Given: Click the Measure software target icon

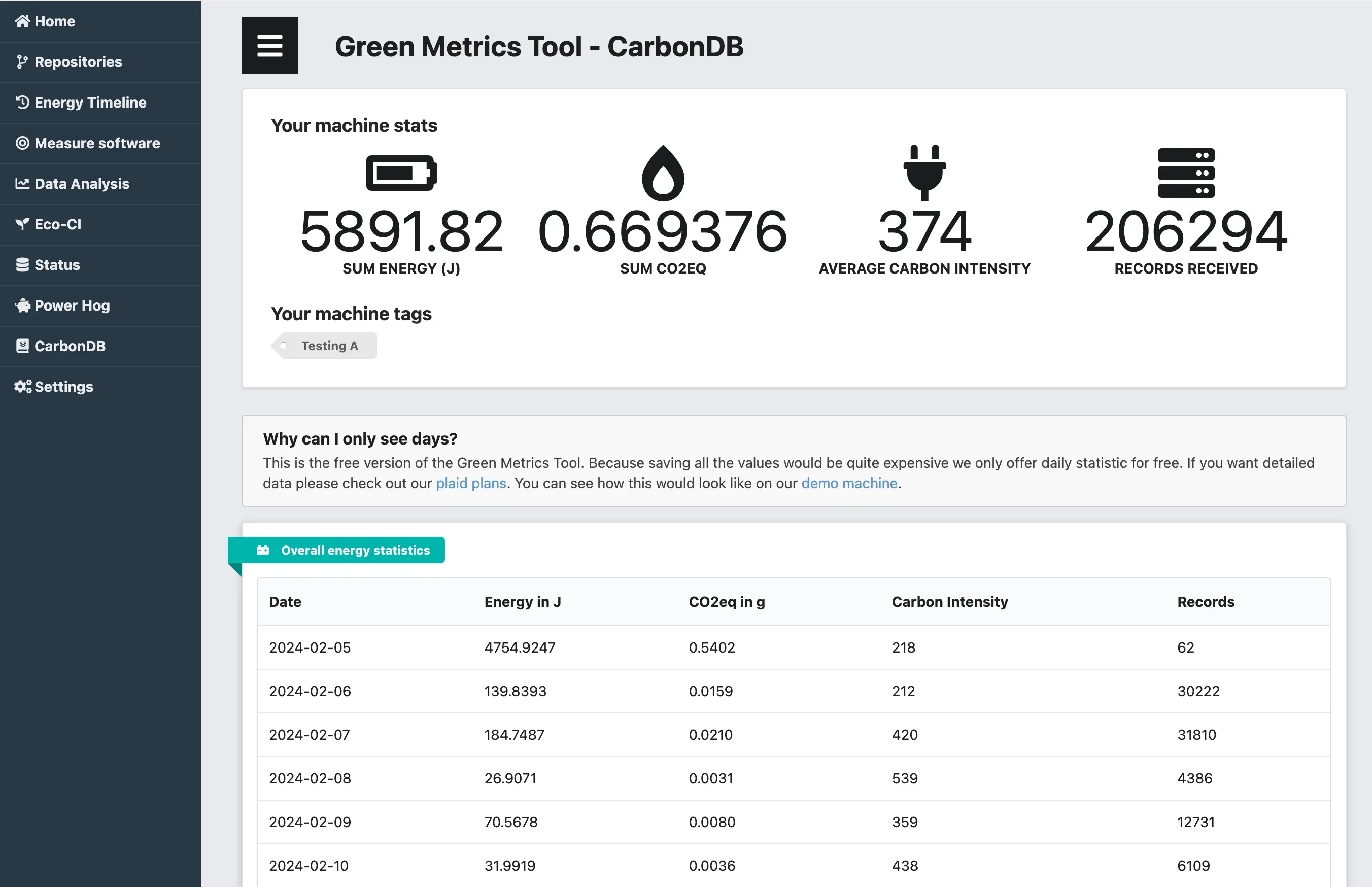Looking at the screenshot, I should pos(22,143).
